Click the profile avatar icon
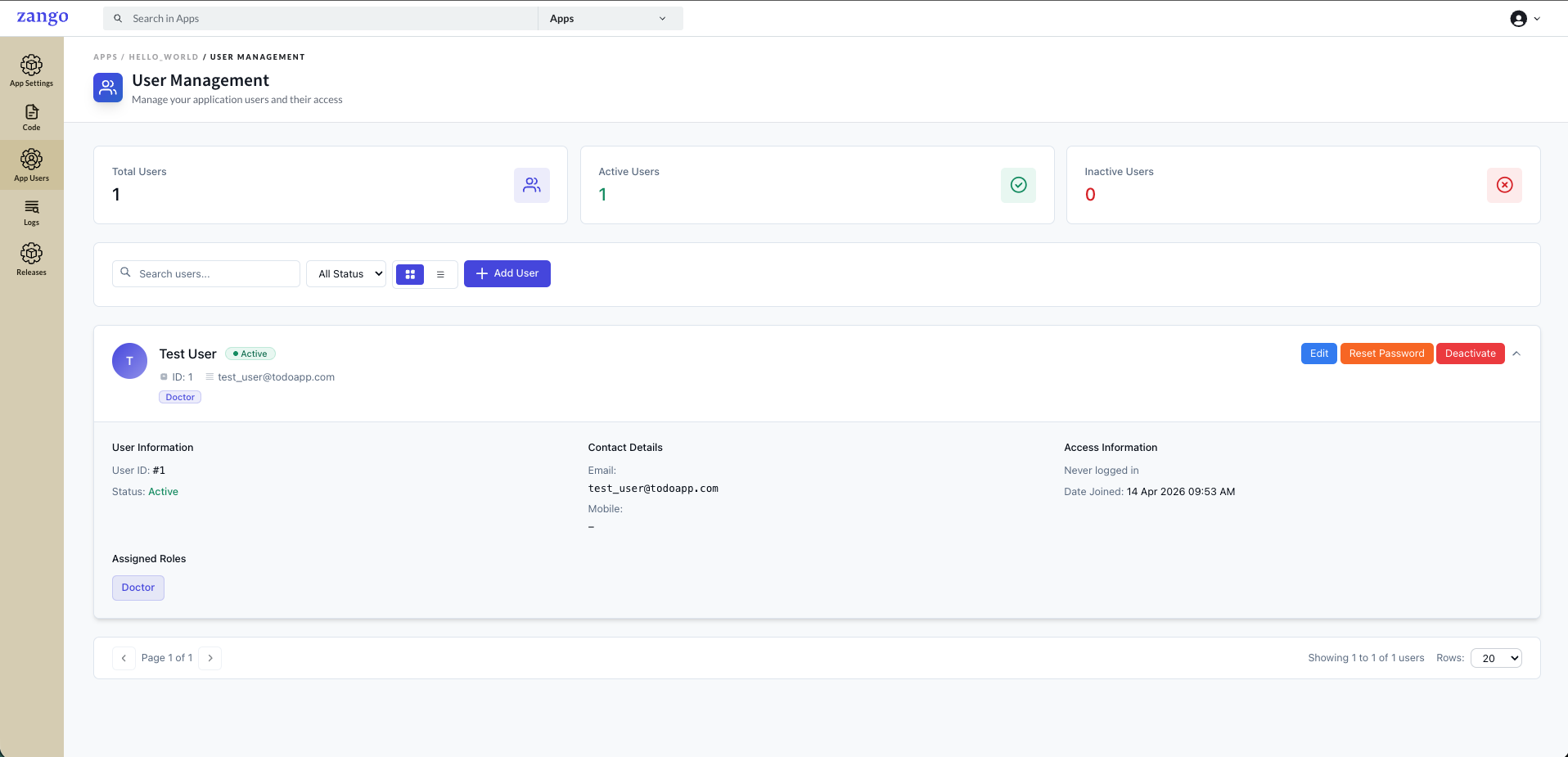 point(1518,19)
